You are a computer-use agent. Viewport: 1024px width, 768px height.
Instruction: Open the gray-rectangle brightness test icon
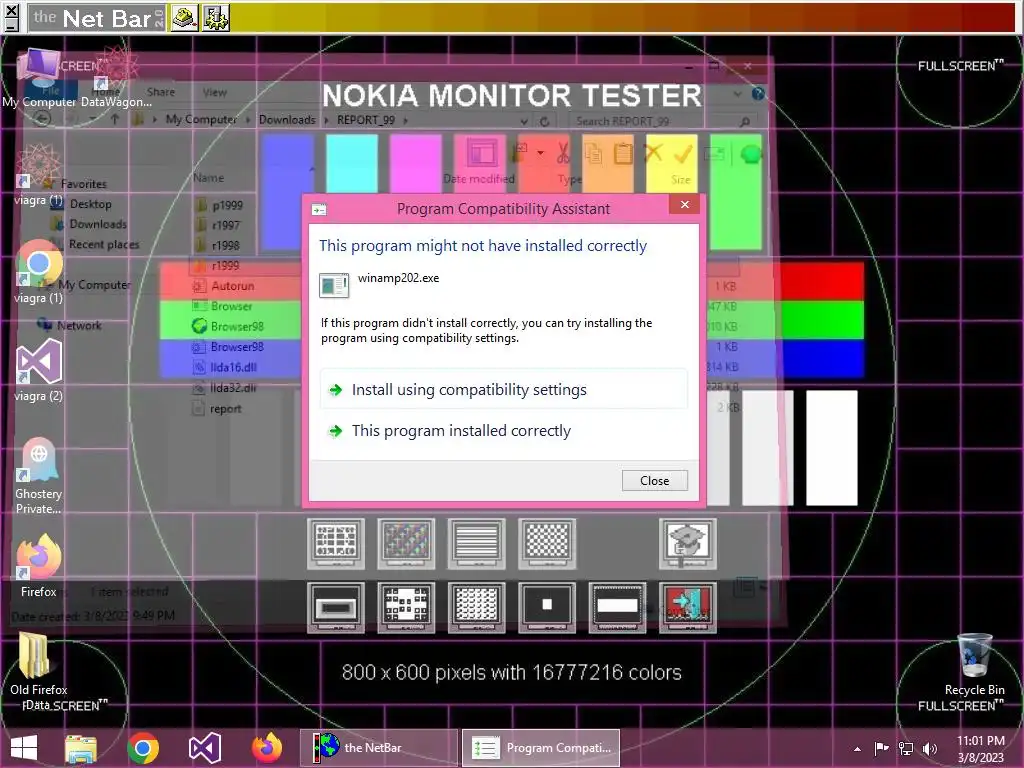point(336,607)
